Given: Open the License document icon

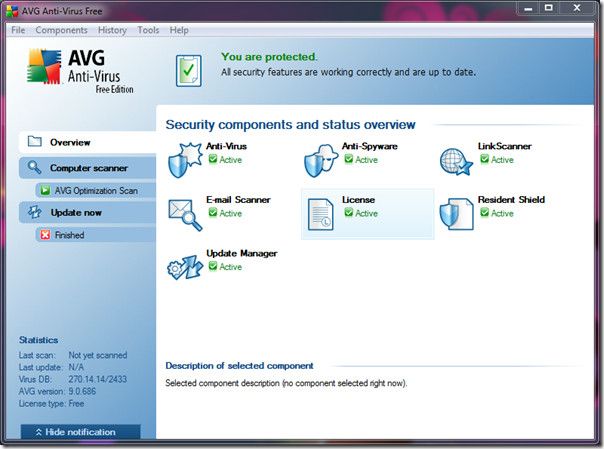Looking at the screenshot, I should 320,214.
